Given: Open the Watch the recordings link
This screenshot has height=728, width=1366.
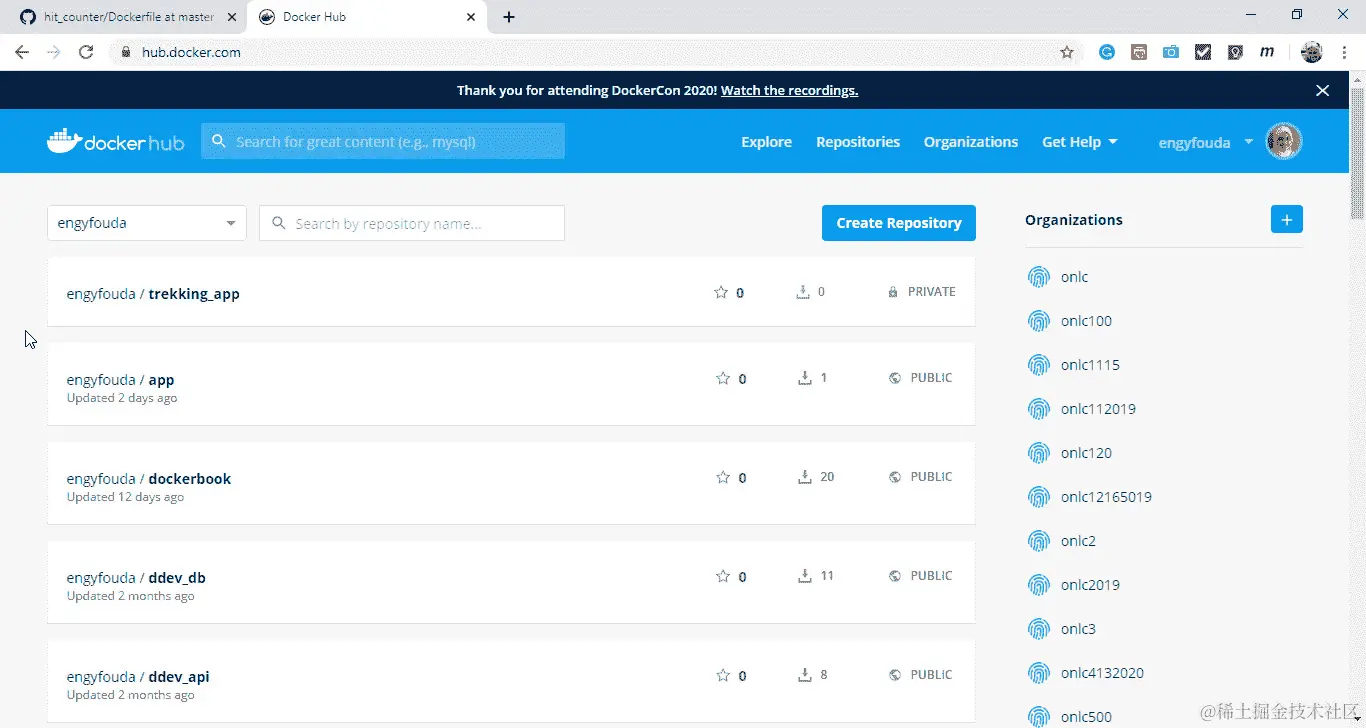Looking at the screenshot, I should point(789,89).
